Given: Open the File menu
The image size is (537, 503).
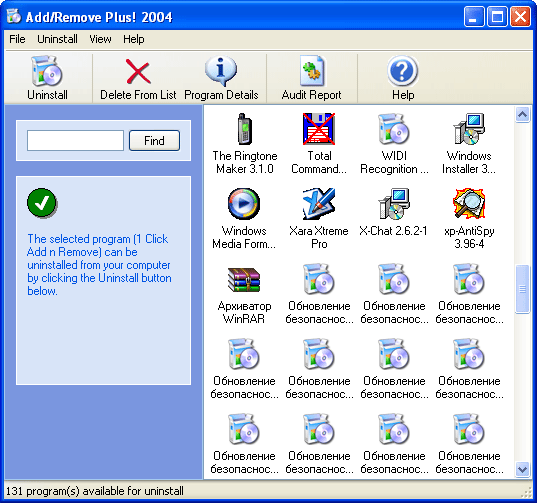Looking at the screenshot, I should click(17, 39).
